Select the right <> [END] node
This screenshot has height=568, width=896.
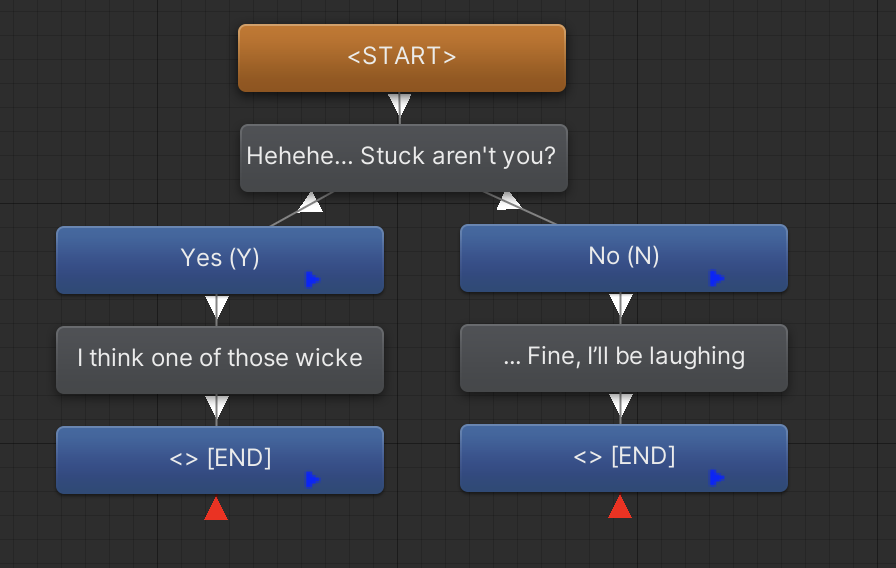[623, 458]
